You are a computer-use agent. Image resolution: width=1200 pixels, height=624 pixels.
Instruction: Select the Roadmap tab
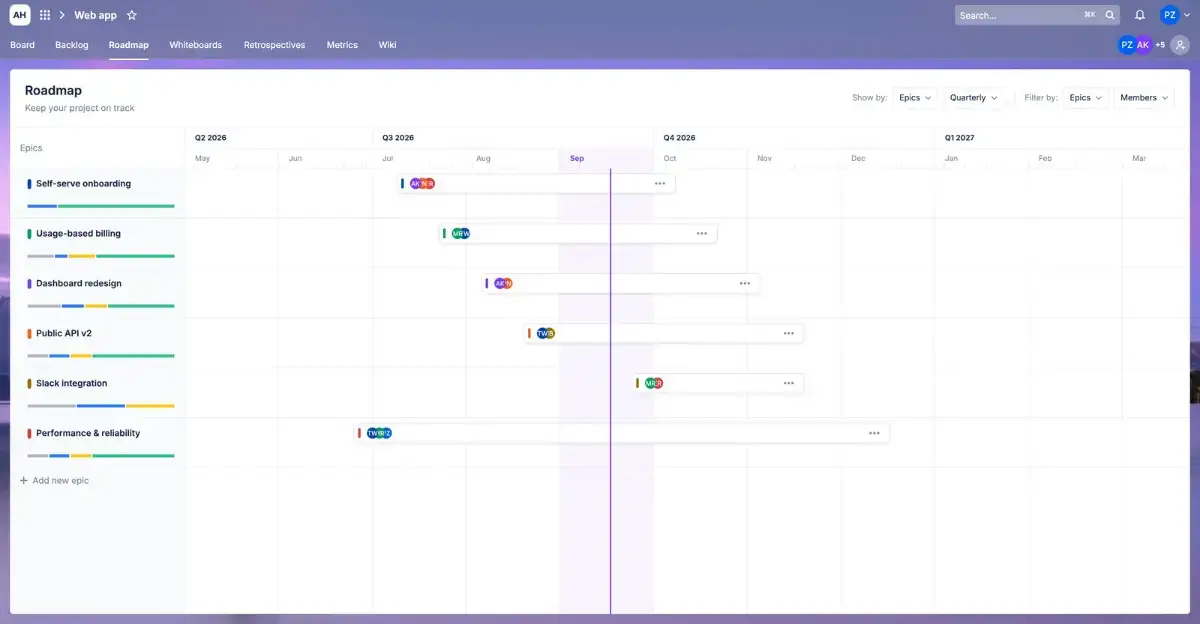tap(129, 45)
